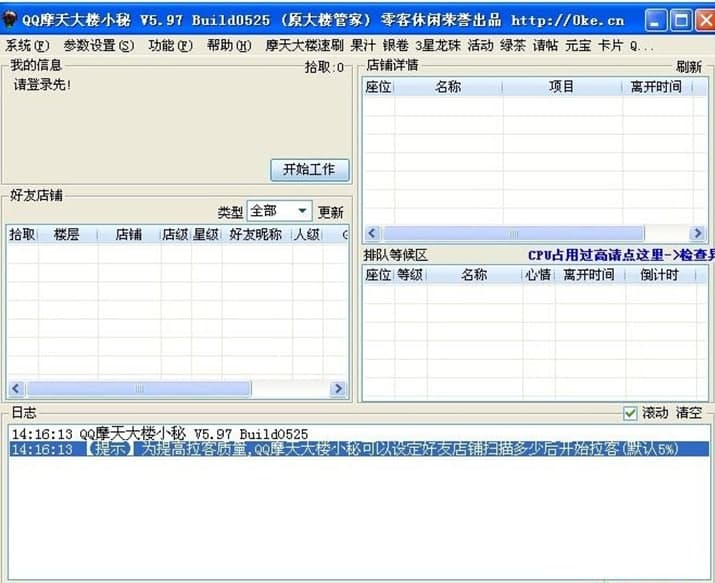
Task: Click the 3星龙珠 menu item
Action: 438,46
